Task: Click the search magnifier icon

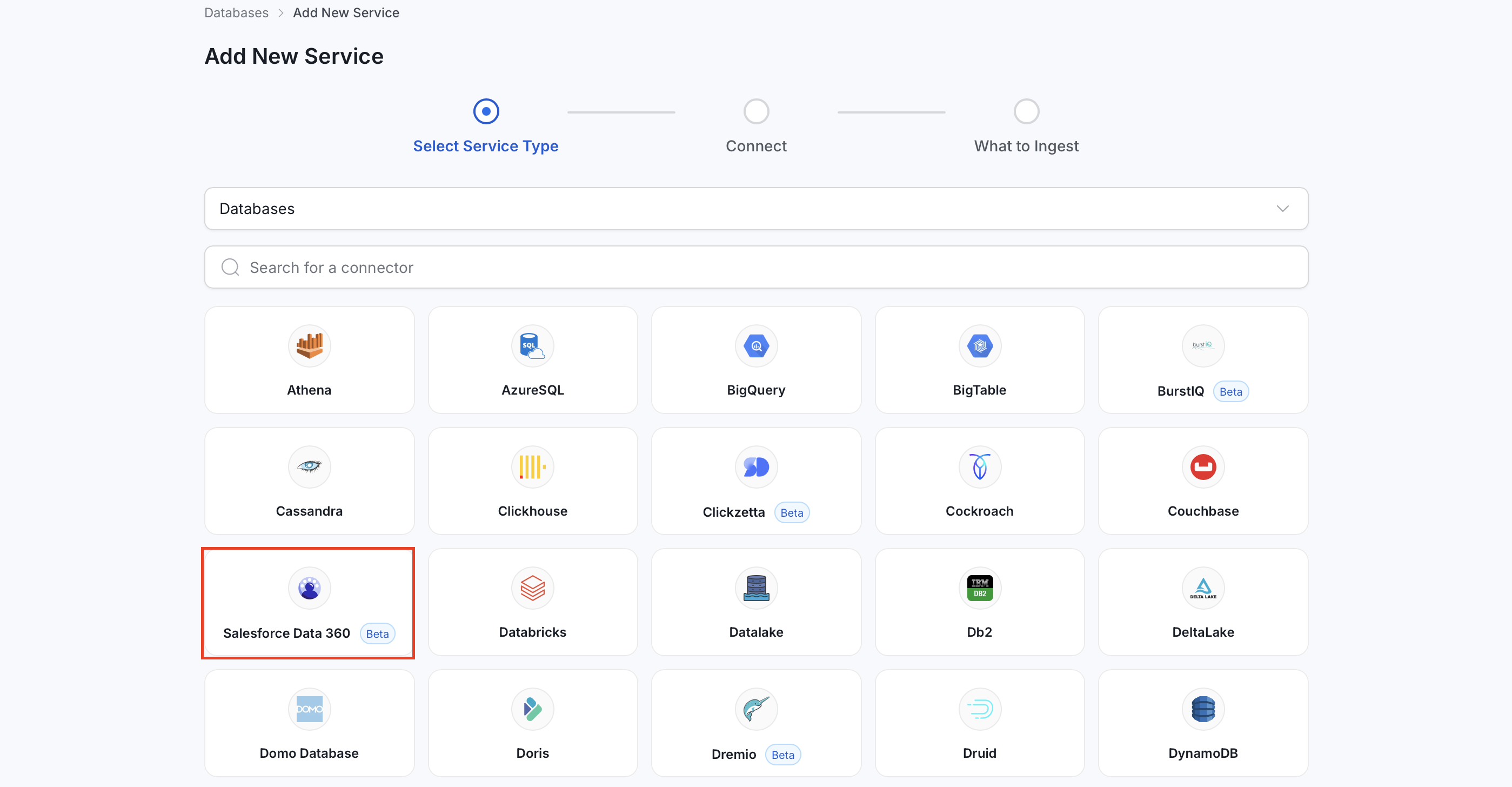Action: pos(230,267)
